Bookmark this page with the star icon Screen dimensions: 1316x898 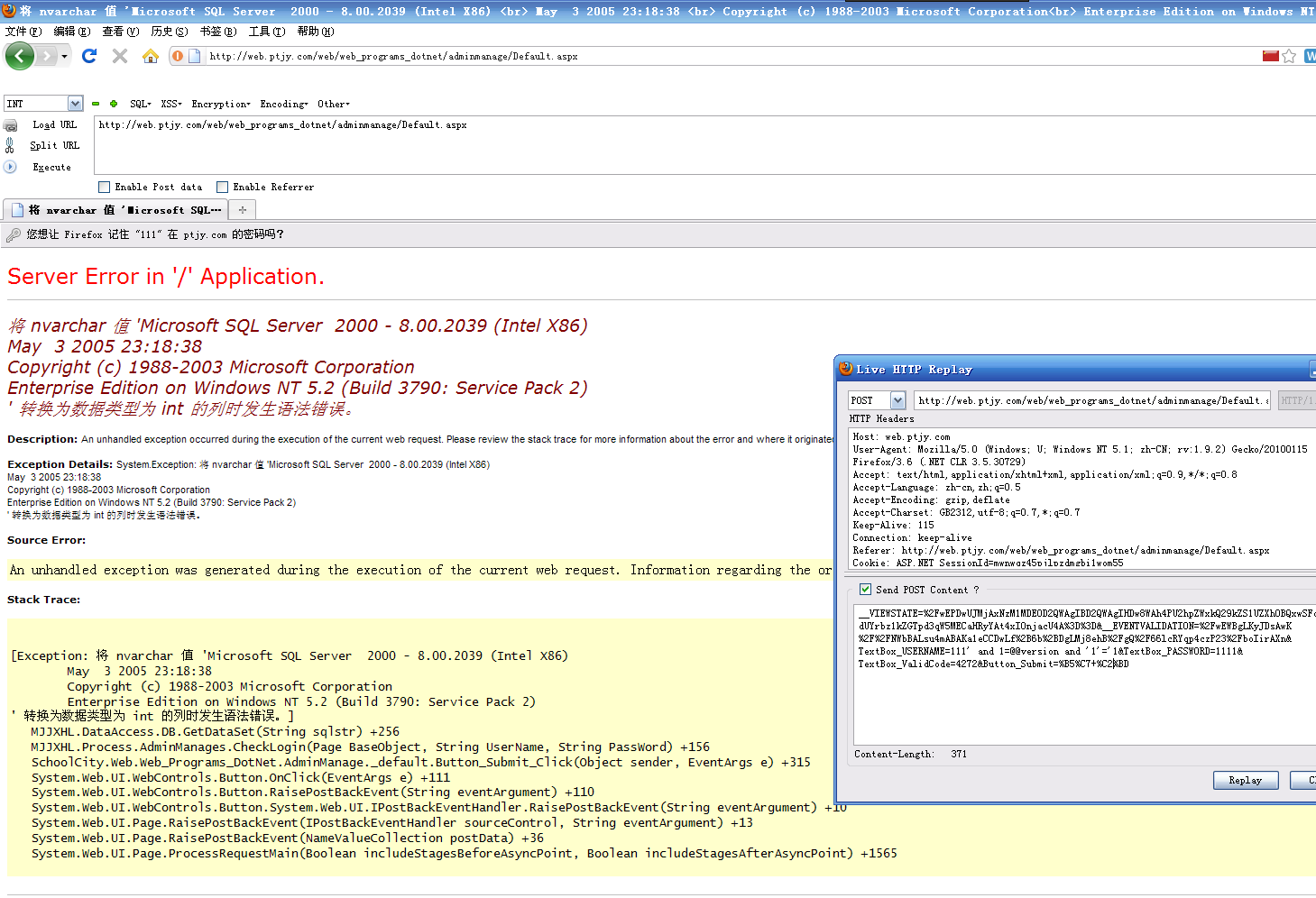click(1290, 56)
